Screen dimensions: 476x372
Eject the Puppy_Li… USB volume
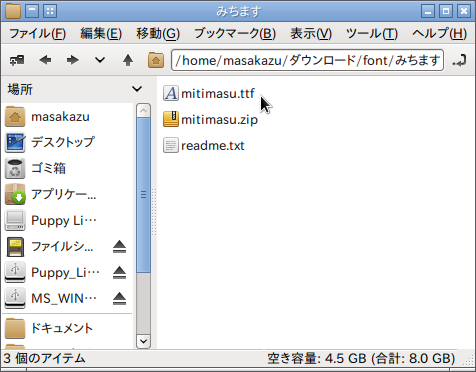119,273
